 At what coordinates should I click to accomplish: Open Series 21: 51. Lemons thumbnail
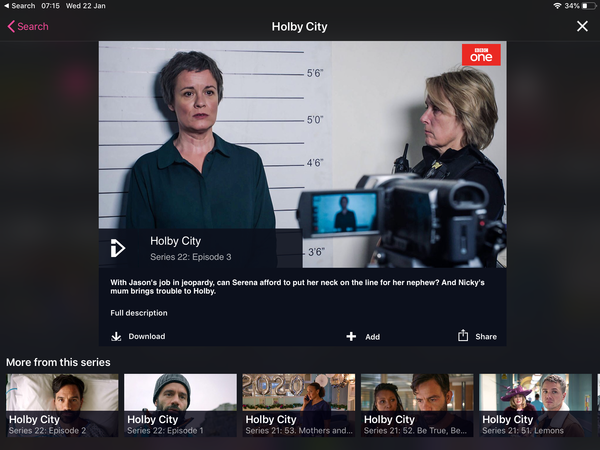coord(535,405)
